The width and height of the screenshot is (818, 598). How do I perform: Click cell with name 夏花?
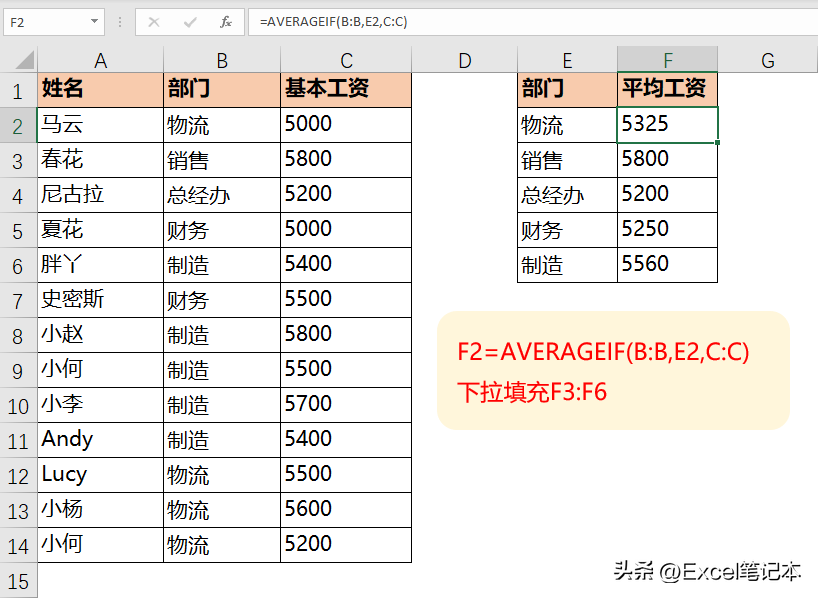coord(100,230)
